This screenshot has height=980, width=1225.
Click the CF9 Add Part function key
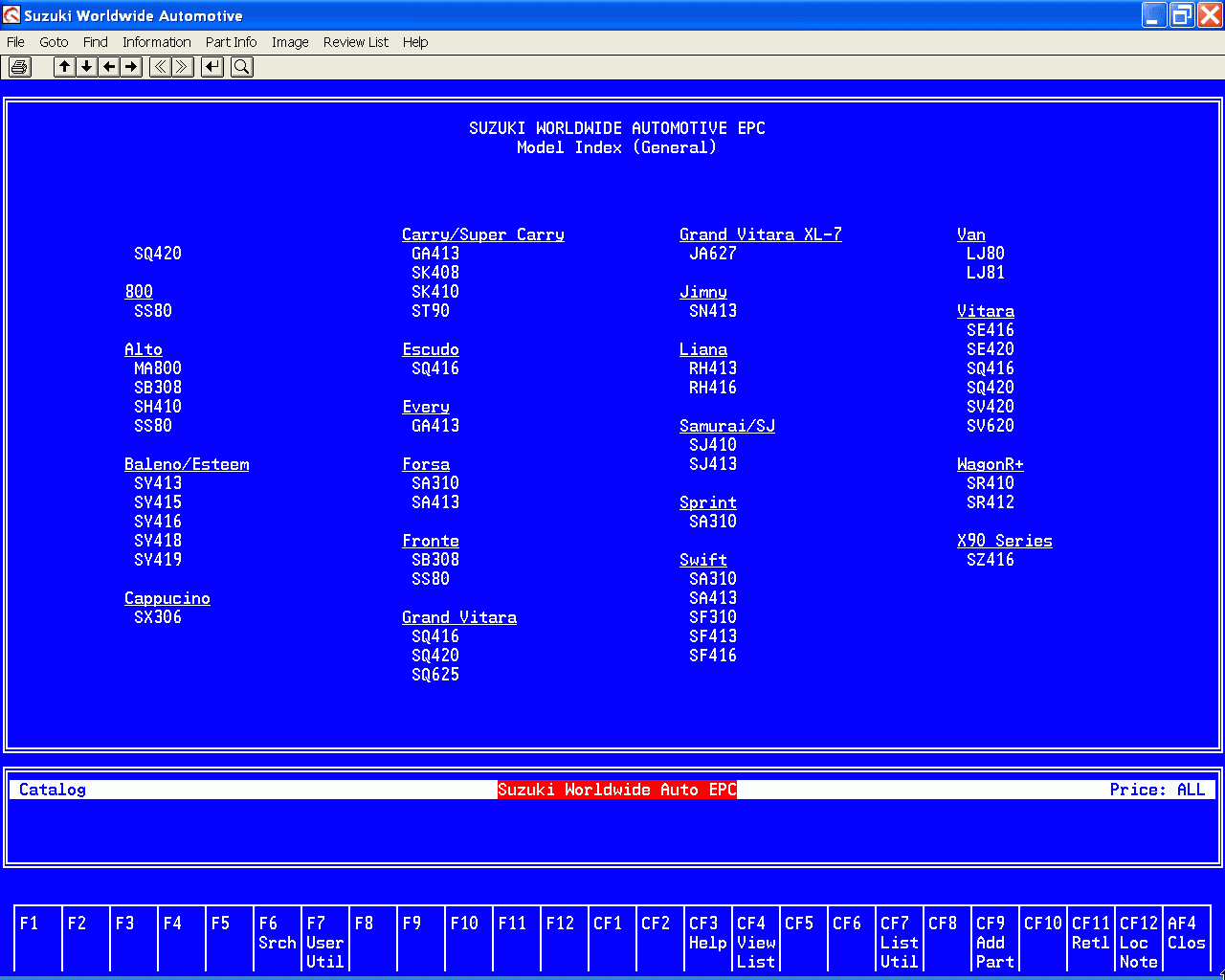[995, 940]
